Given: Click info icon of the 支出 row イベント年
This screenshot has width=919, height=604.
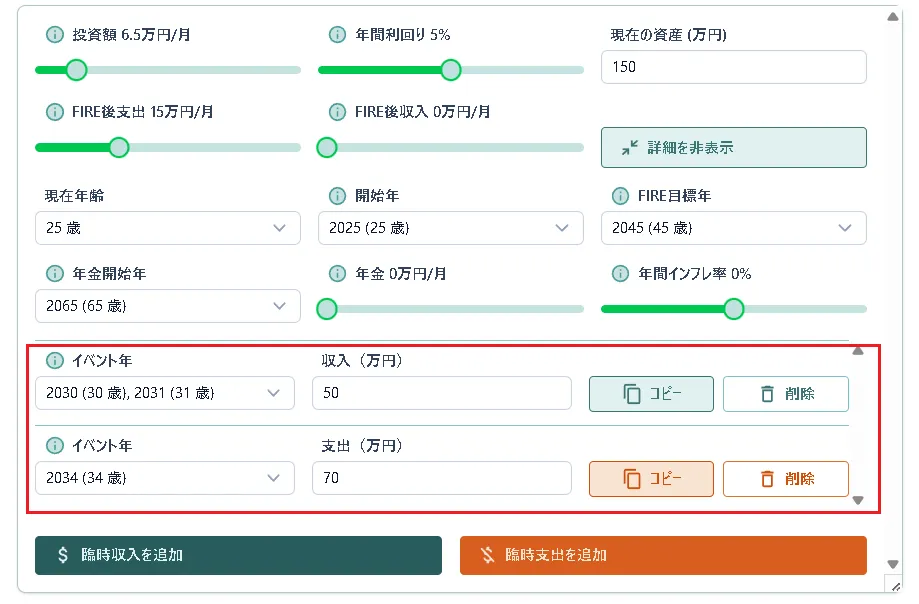Looking at the screenshot, I should tap(55, 446).
